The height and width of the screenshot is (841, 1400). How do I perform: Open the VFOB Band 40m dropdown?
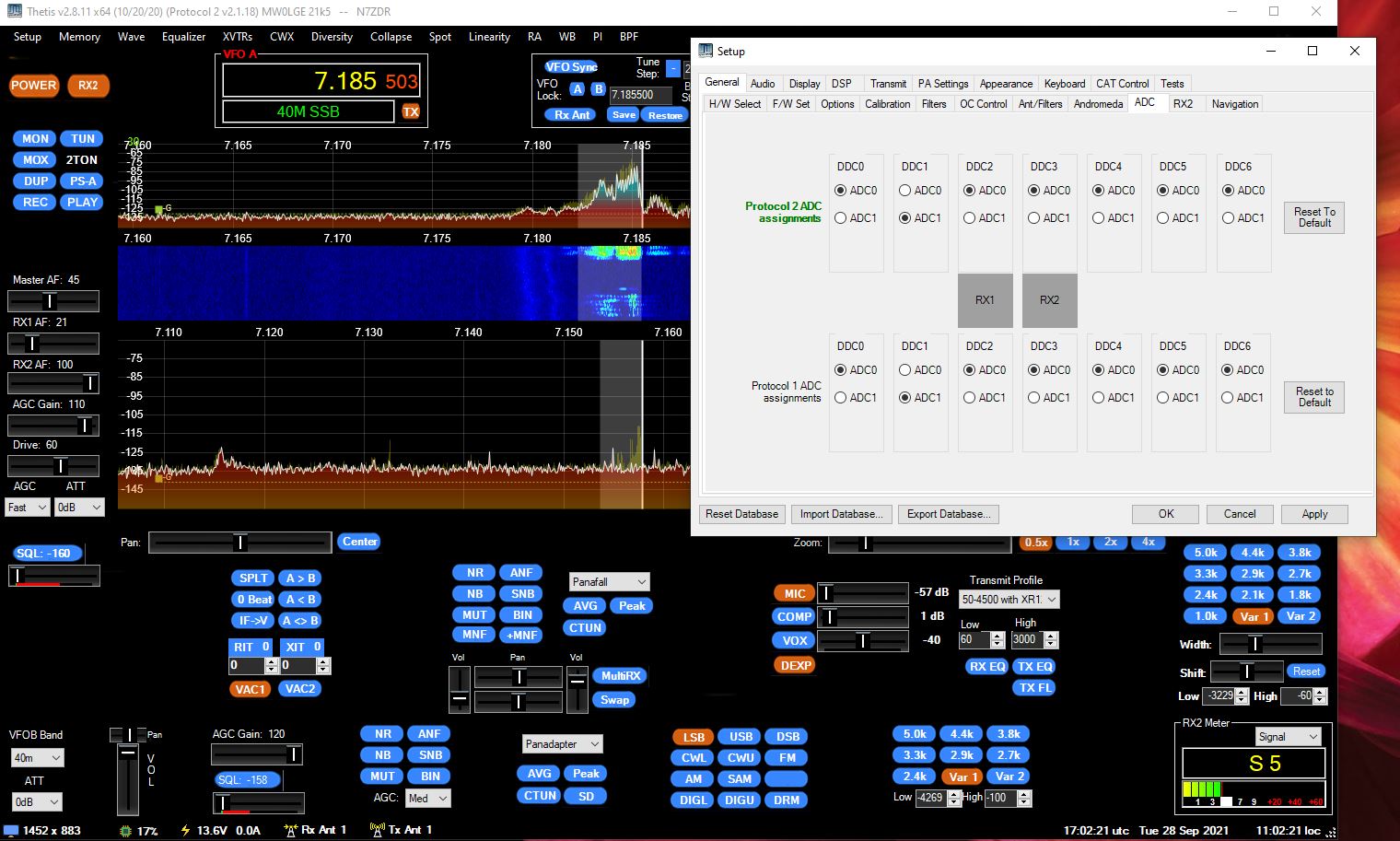click(x=37, y=758)
